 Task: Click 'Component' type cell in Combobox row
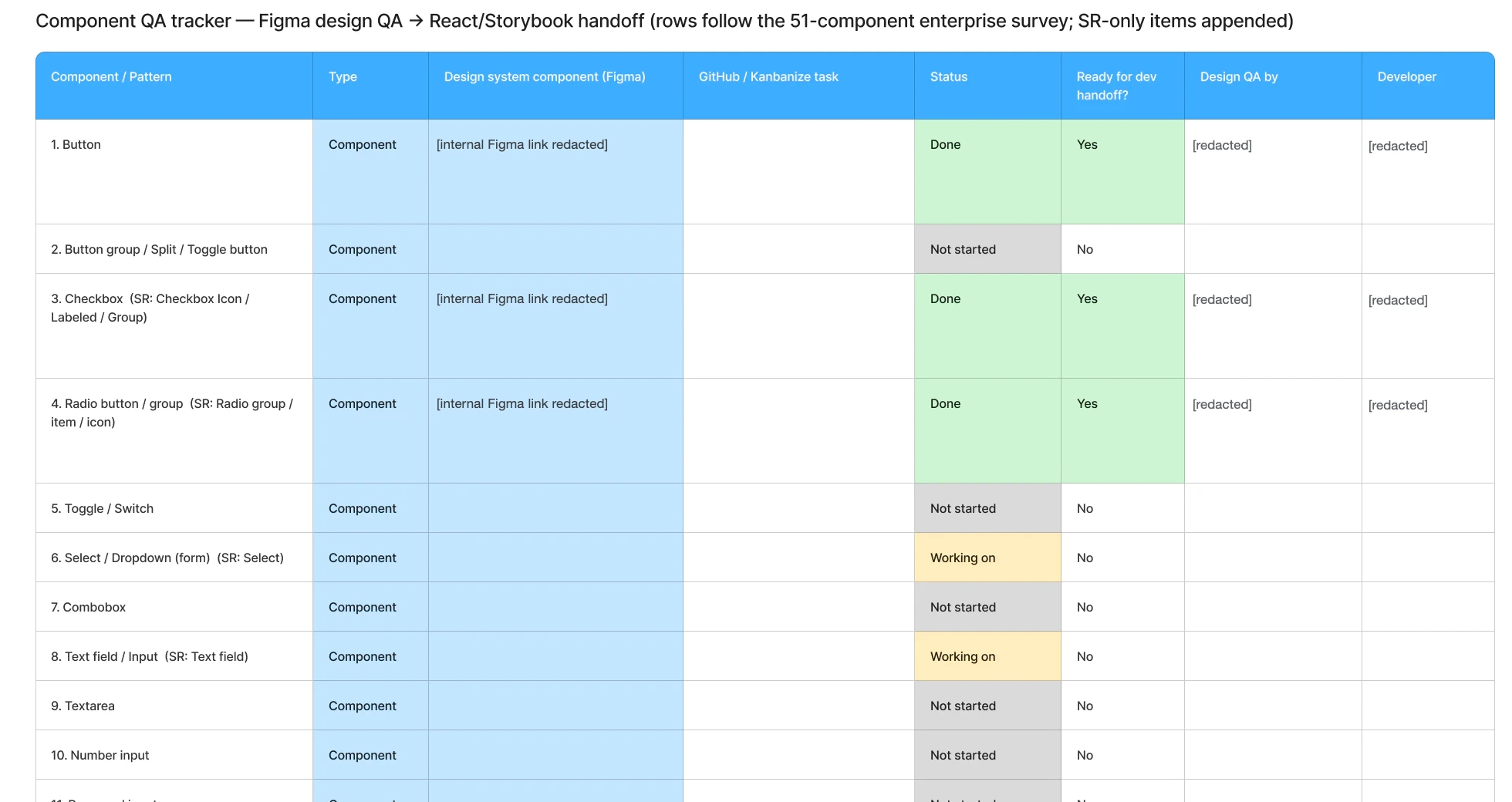pos(371,607)
